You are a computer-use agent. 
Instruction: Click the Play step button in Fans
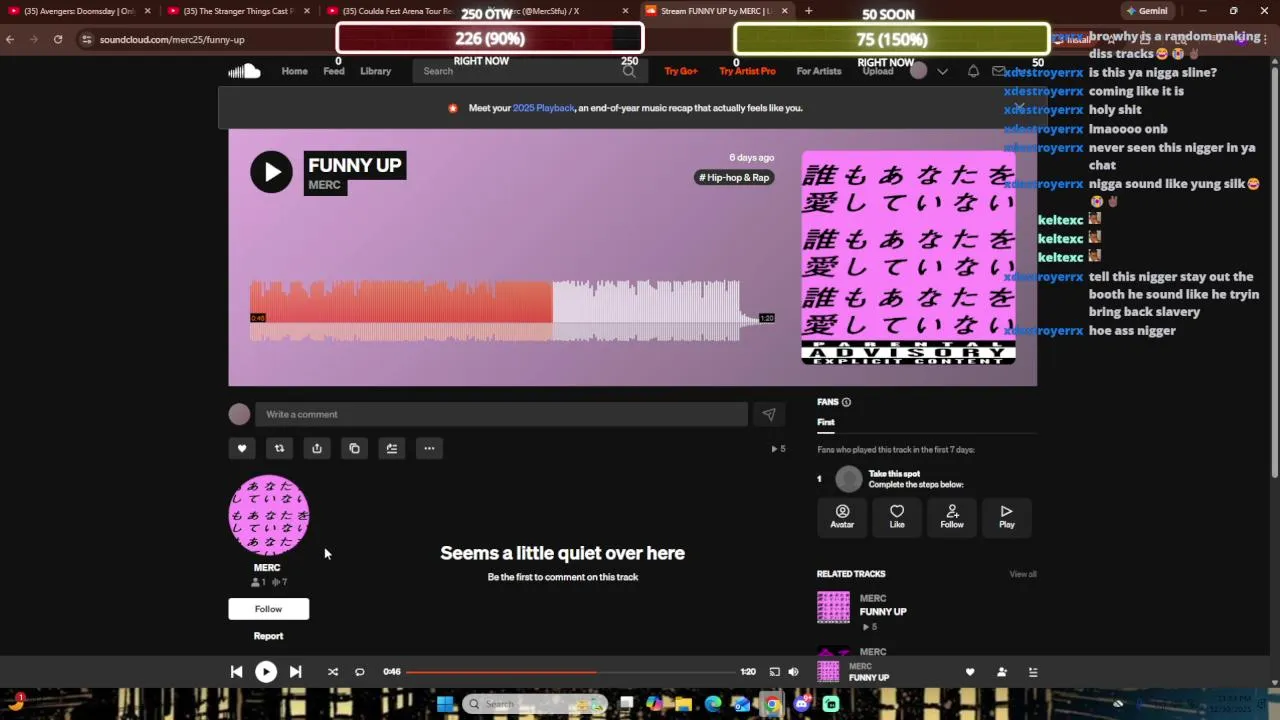1007,516
